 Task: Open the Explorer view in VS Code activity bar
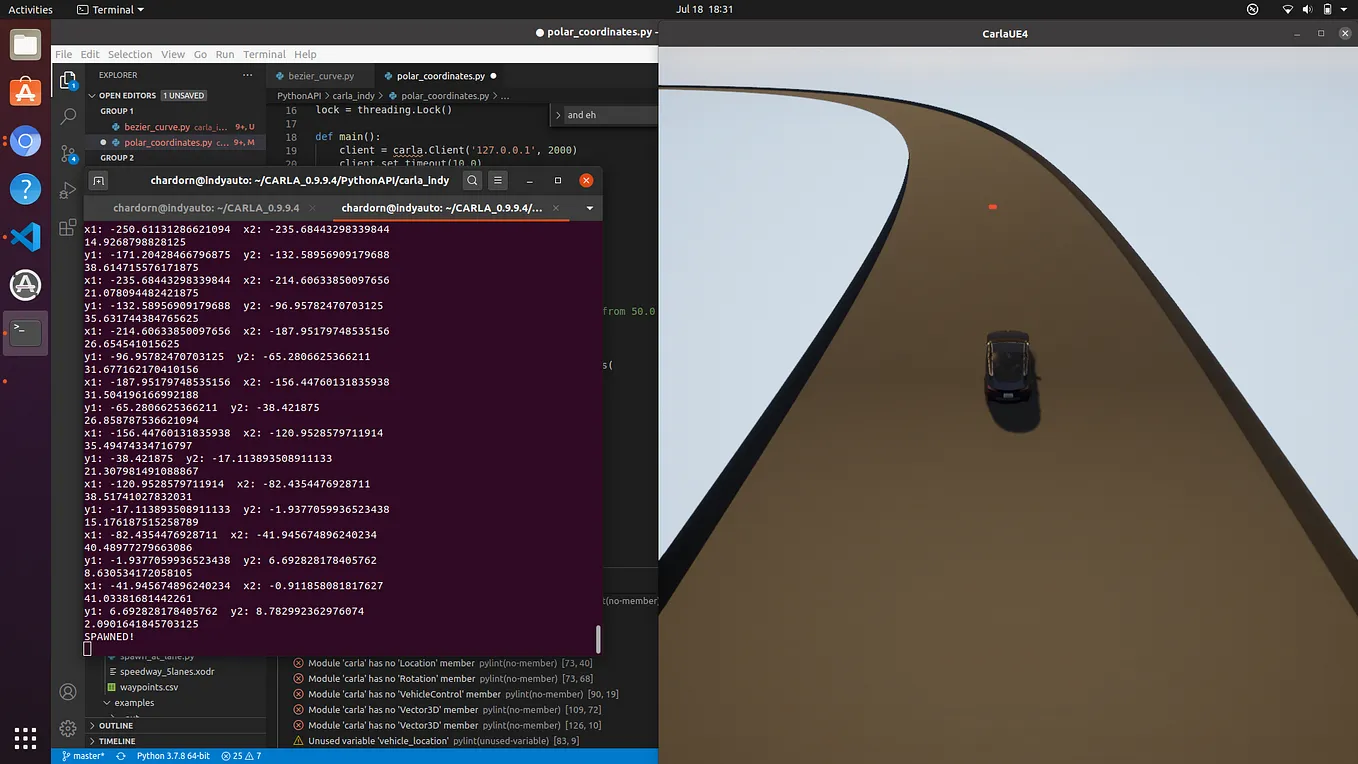[x=68, y=80]
